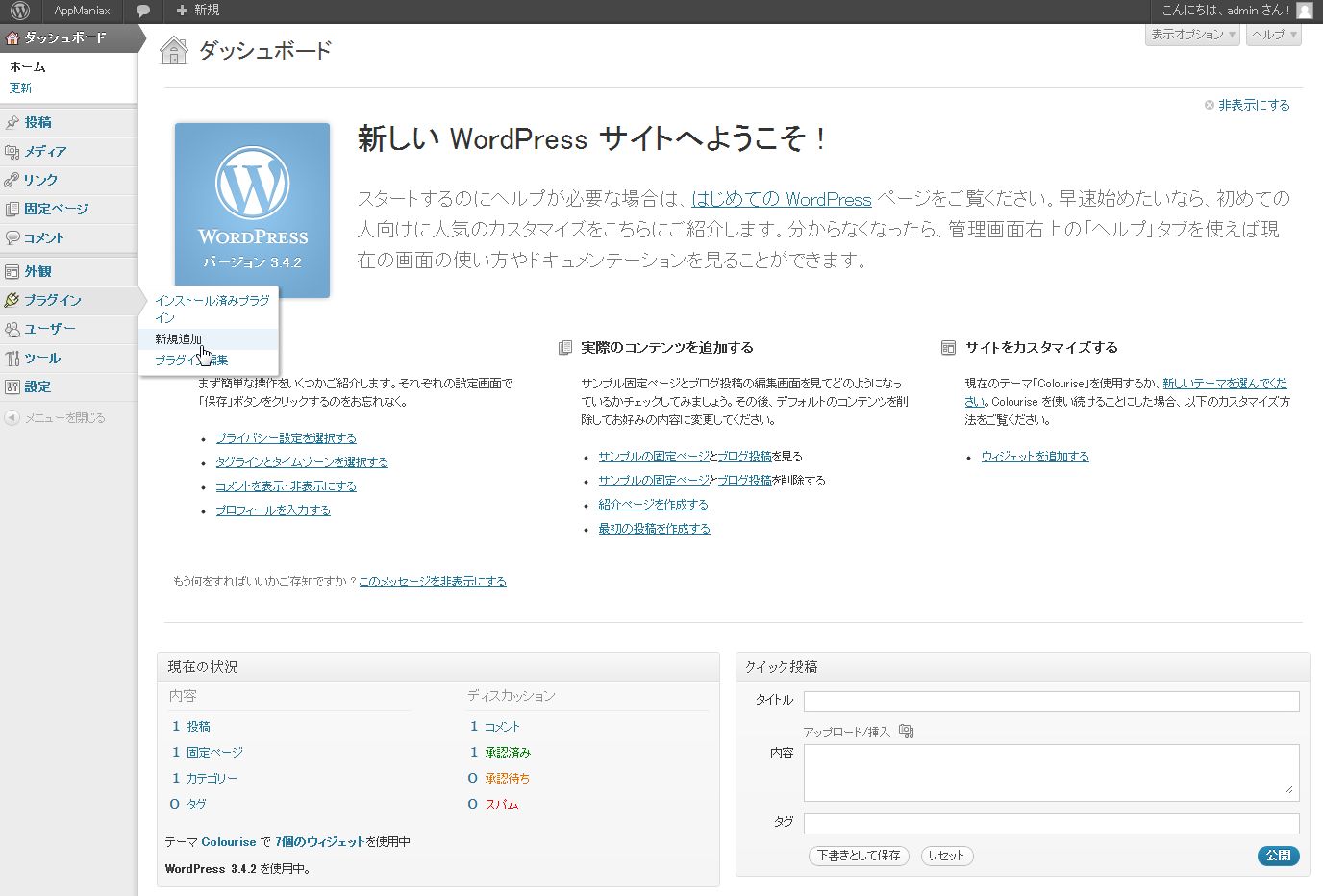Image resolution: width=1323 pixels, height=896 pixels.
Task: Click the plus 新規 button in admin bar
Action: click(198, 11)
